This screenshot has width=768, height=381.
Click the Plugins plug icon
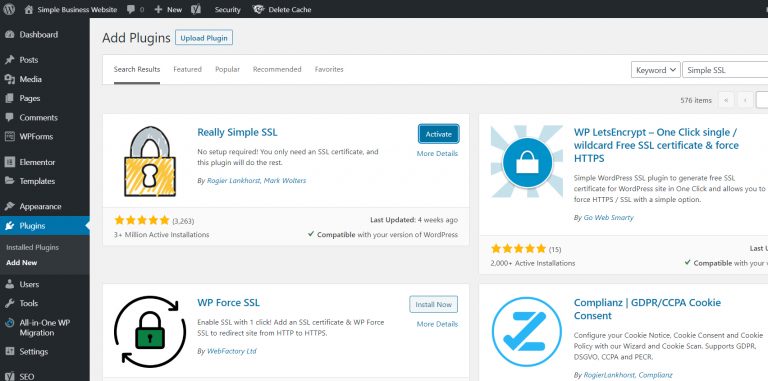(x=9, y=226)
